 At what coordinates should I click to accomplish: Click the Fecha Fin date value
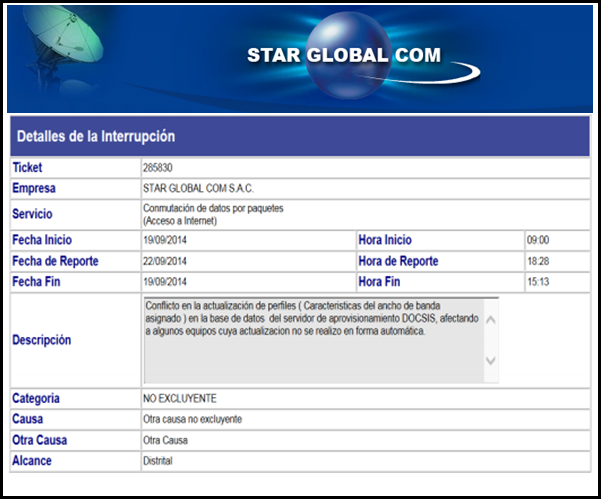[x=165, y=282]
